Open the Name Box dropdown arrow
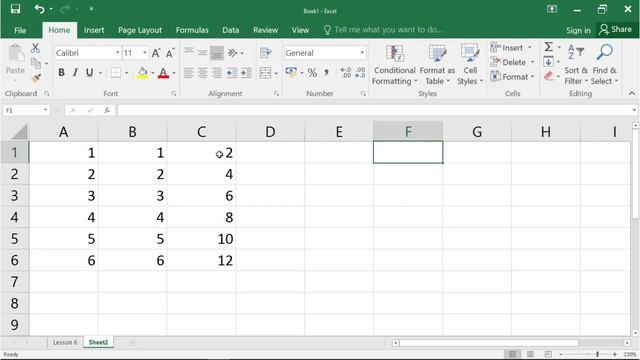 (x=45, y=110)
